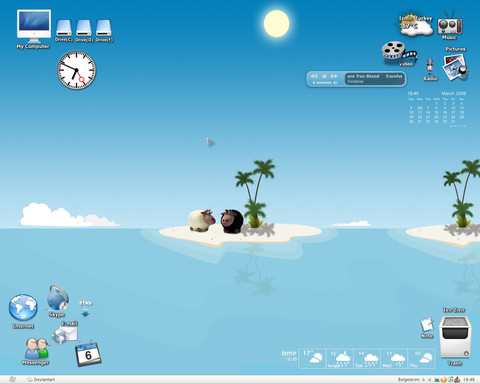This screenshot has height=384, width=480.
Task: Pause the Coldplay track in player
Action: [324, 76]
